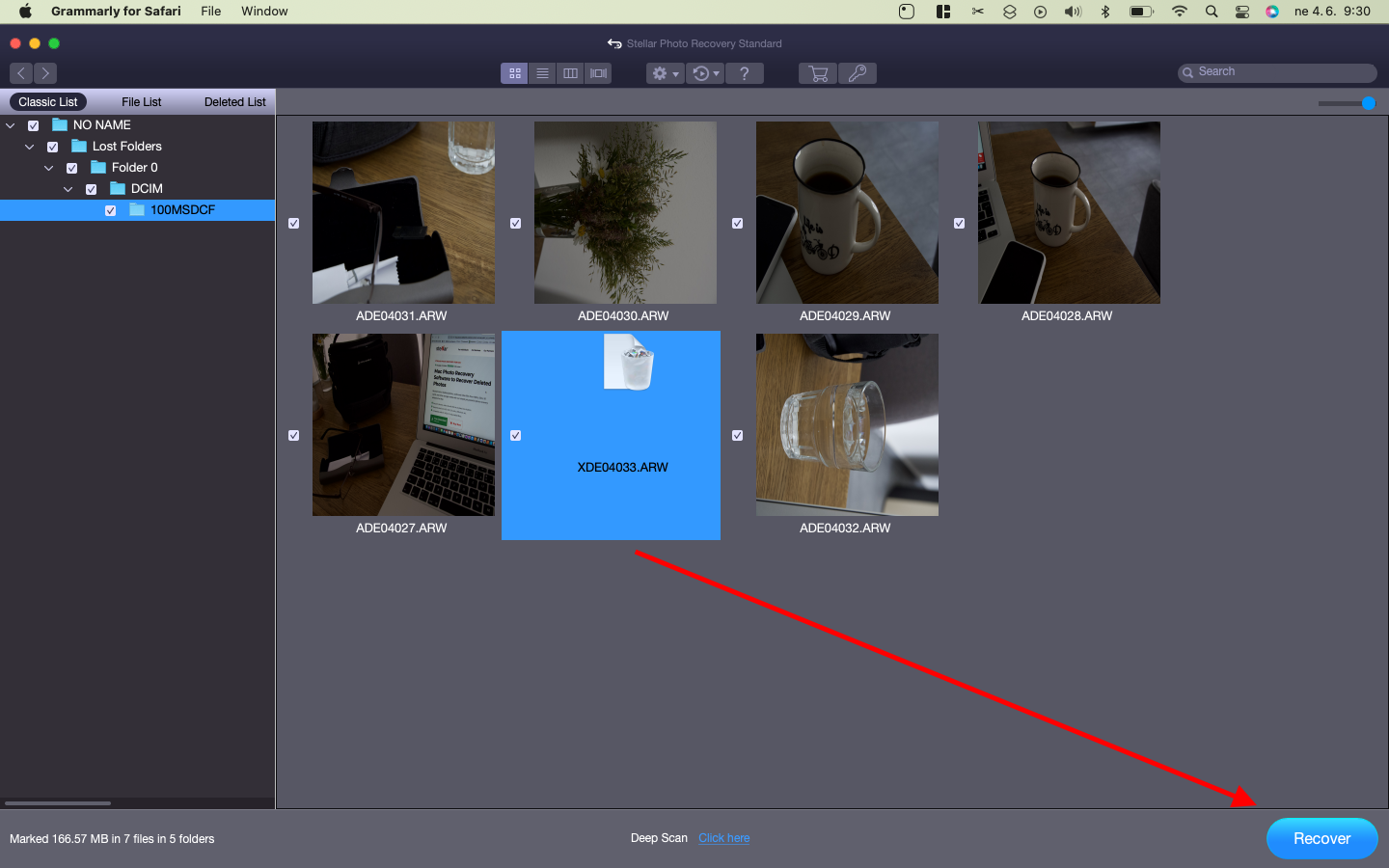Click the shopping cart buy icon
This screenshot has height=868, width=1389.
click(x=818, y=73)
